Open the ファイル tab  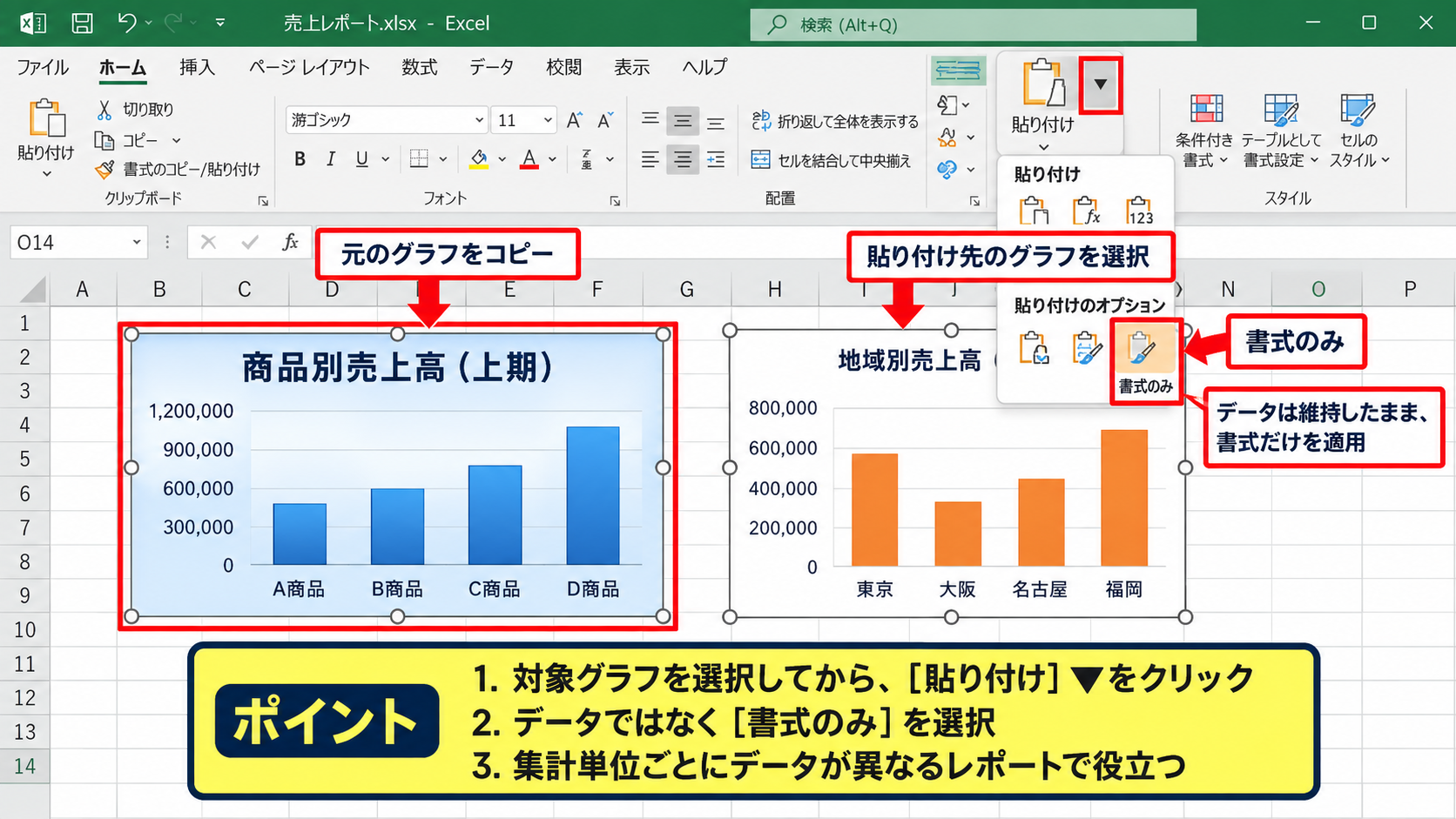[x=43, y=67]
